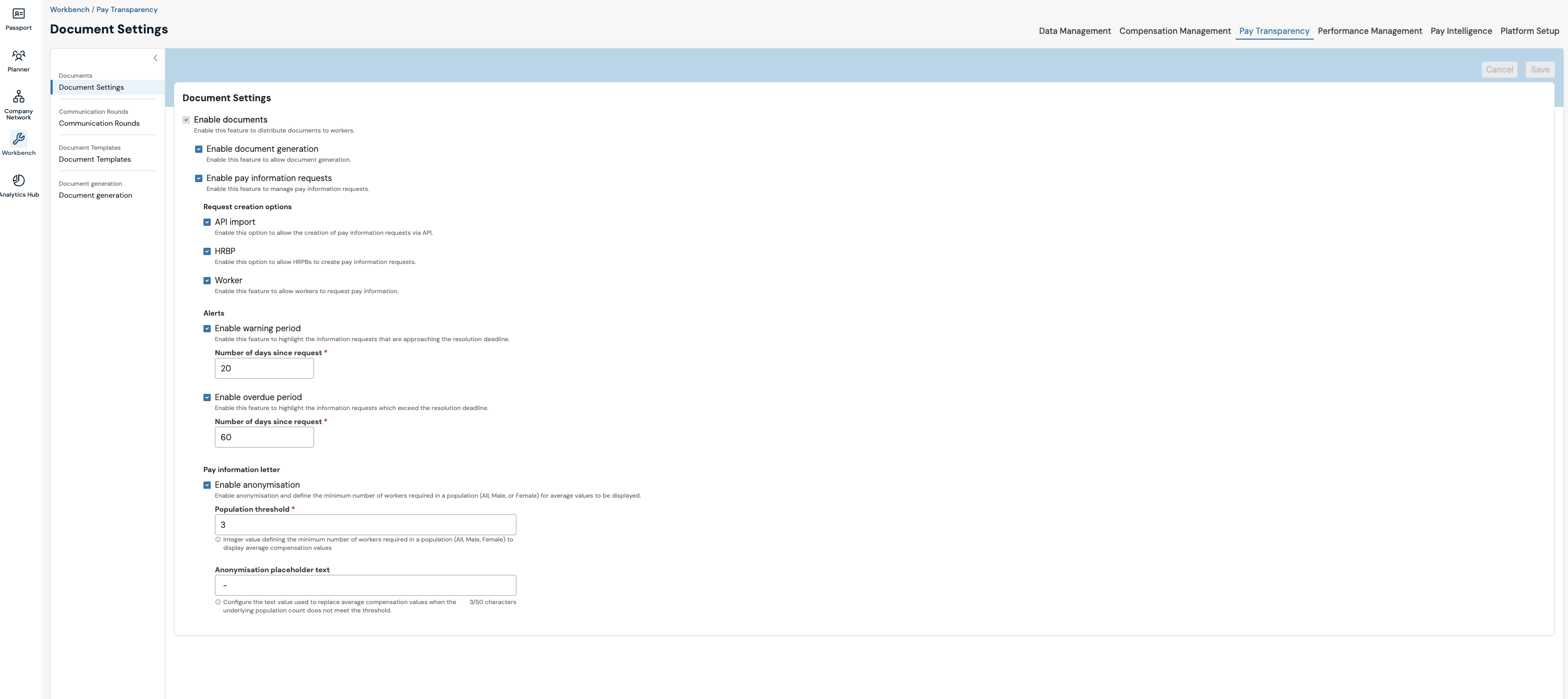Open Document Templates in side menu

click(x=95, y=160)
